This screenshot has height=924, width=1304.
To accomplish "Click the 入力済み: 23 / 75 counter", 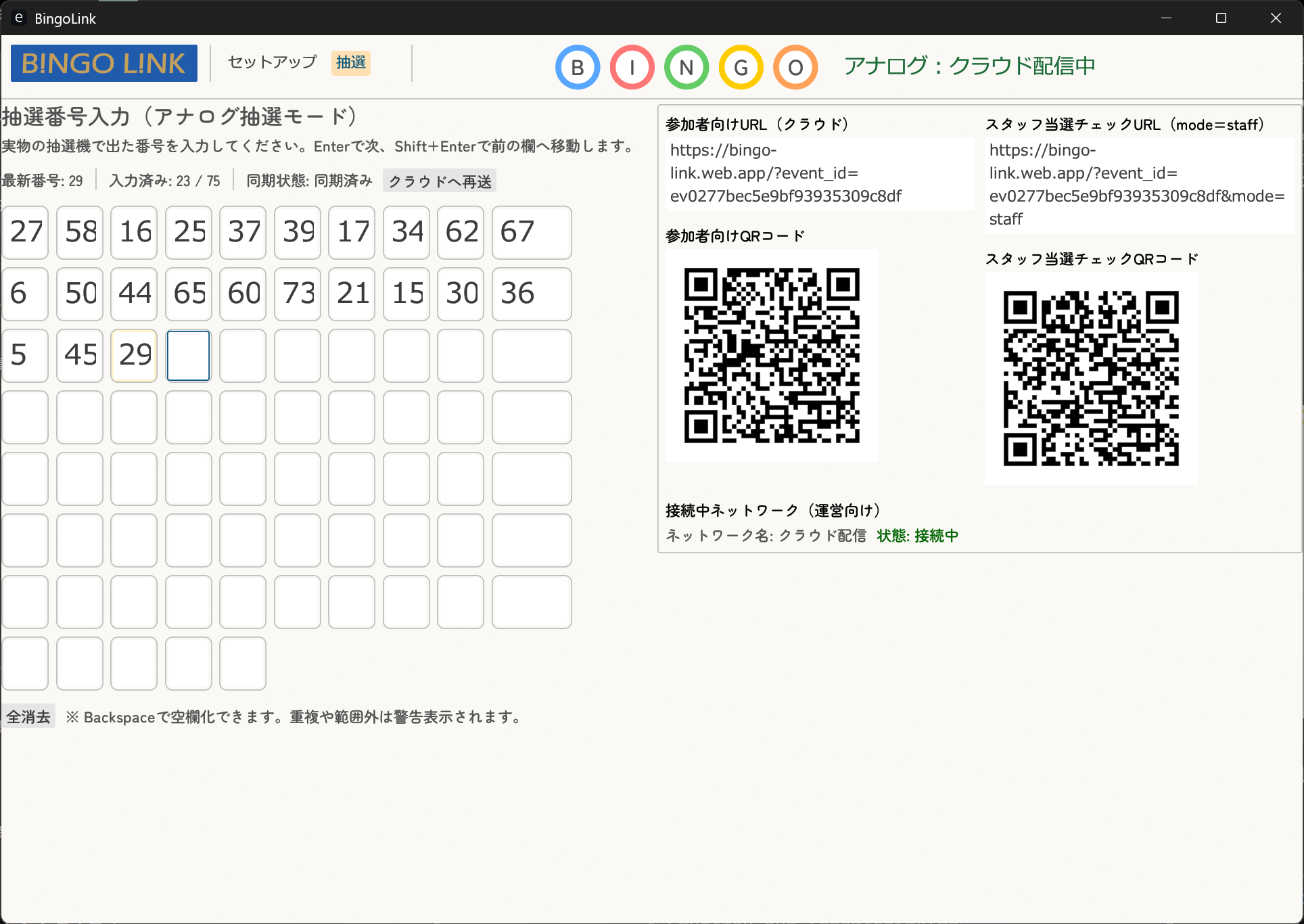I will pos(165,181).
